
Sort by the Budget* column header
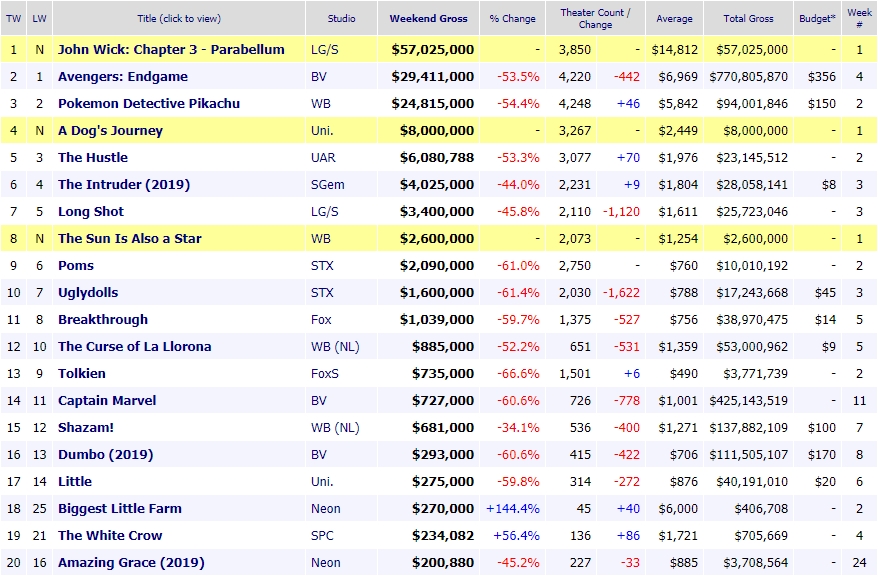pos(817,18)
